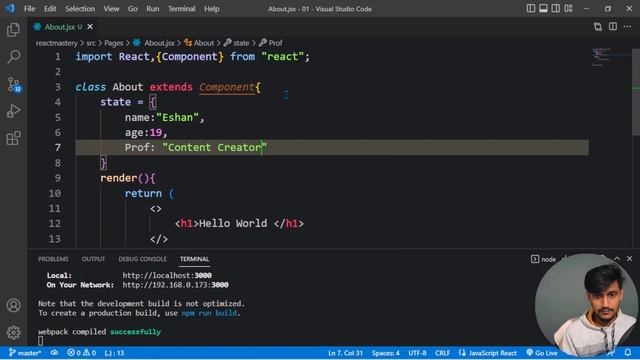Open the Selection menu
The height and width of the screenshot is (360, 640).
click(80, 9)
